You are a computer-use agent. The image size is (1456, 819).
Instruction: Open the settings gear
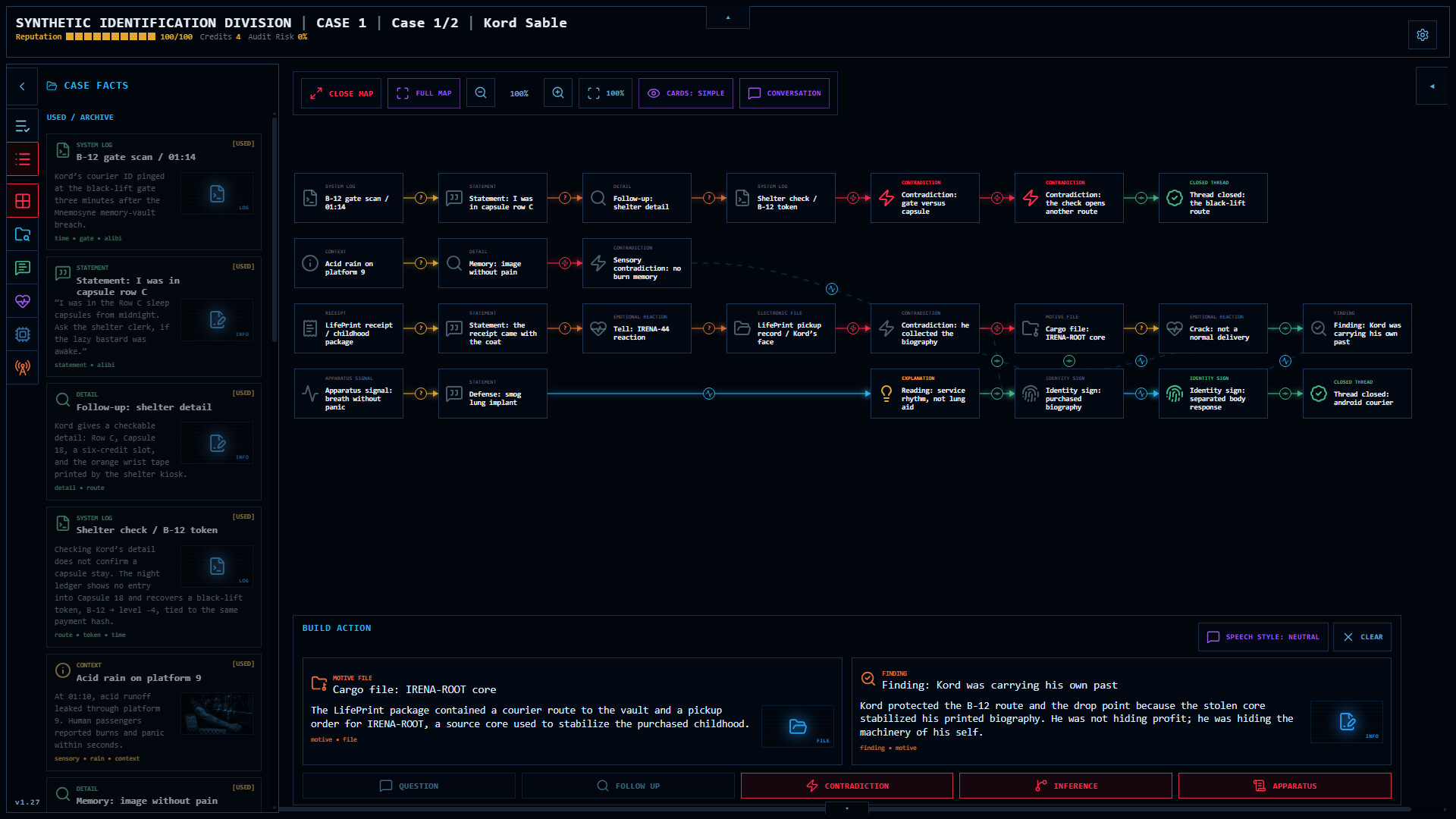(x=1422, y=35)
